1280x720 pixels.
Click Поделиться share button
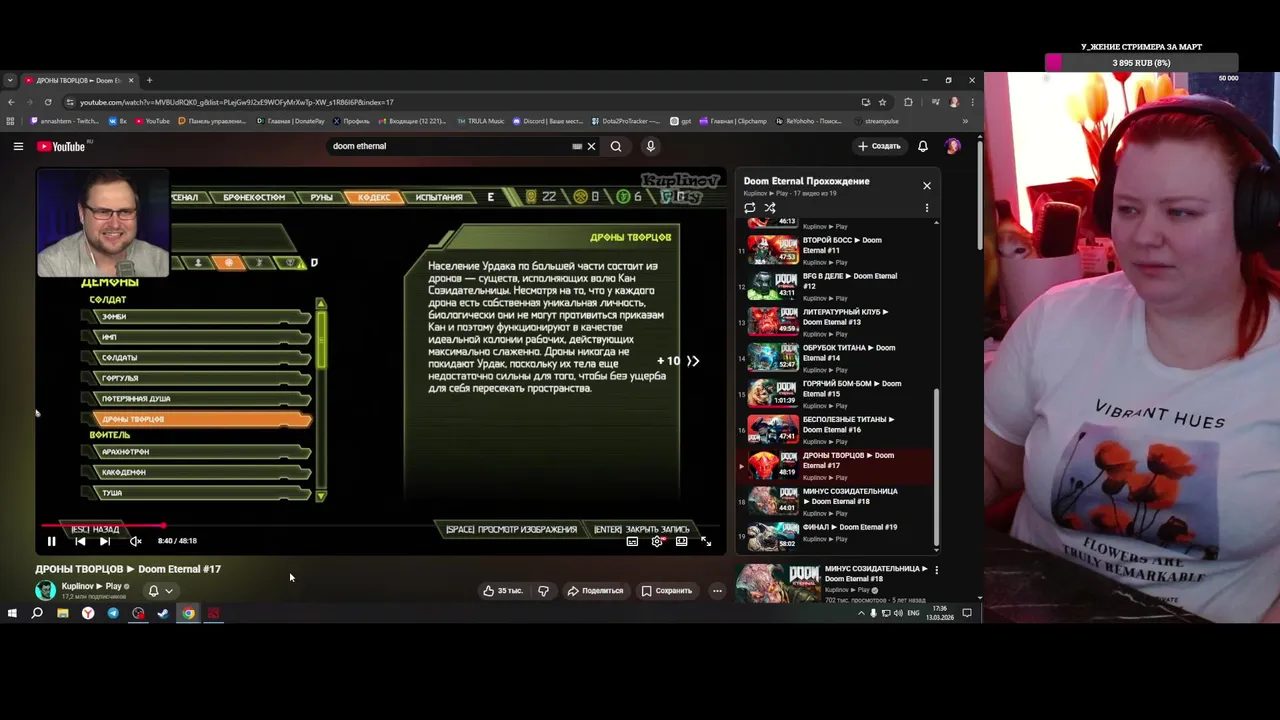pos(595,591)
